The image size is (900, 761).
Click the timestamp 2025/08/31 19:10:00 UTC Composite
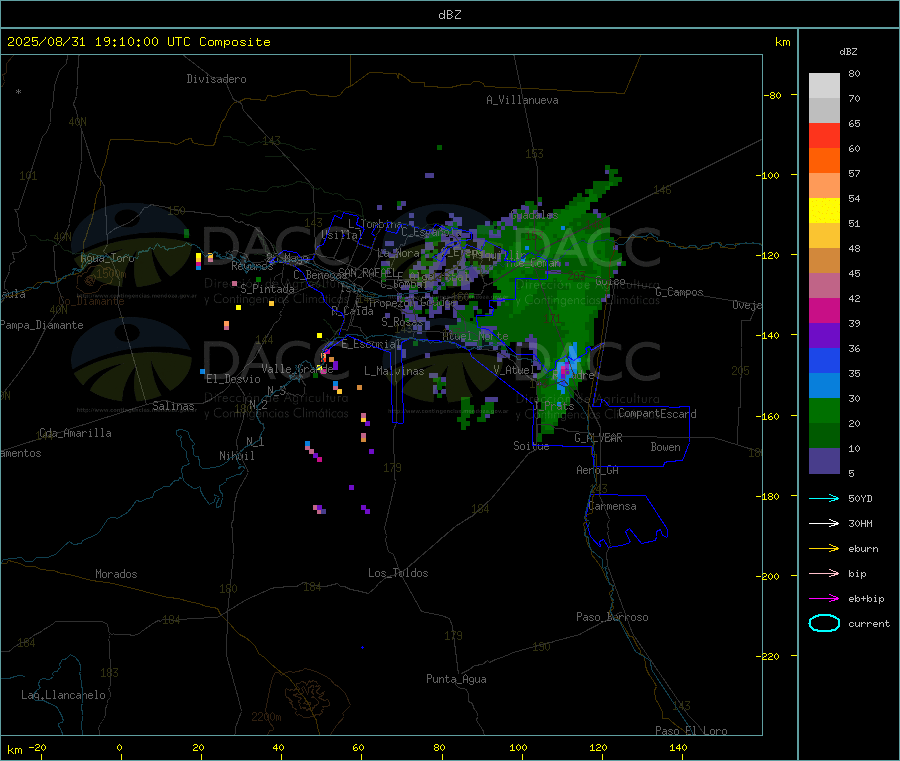tap(138, 42)
